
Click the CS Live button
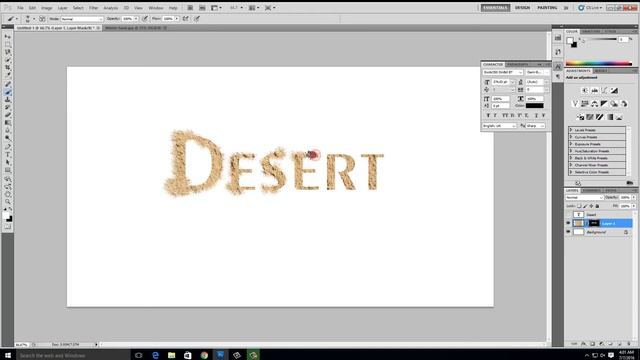coord(590,8)
